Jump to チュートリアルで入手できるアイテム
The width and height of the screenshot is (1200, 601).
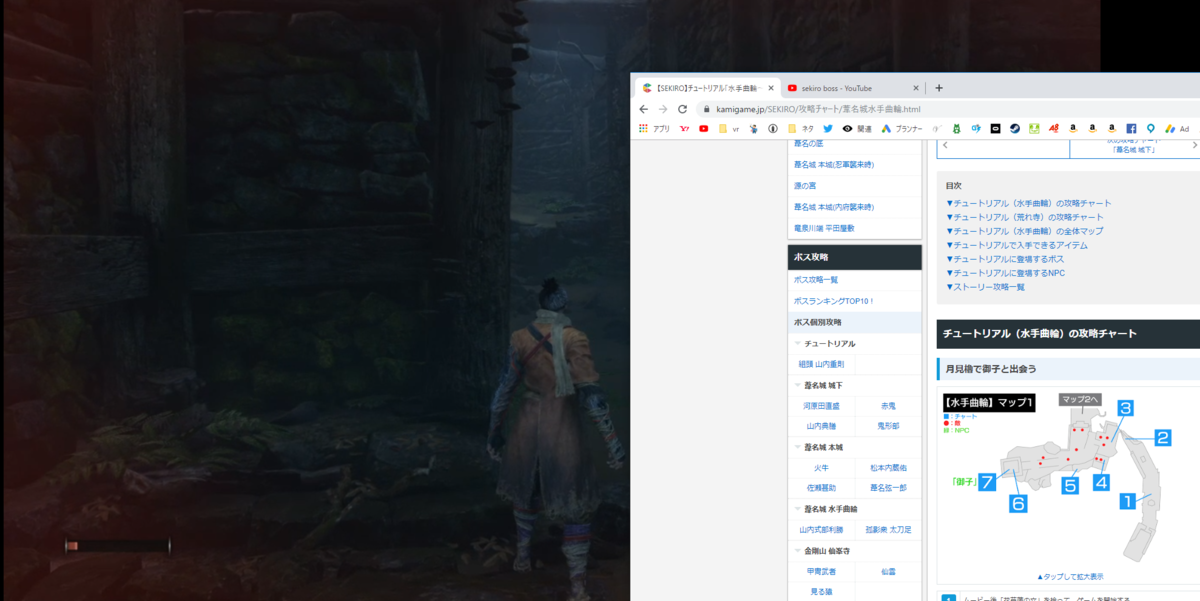coord(1017,245)
